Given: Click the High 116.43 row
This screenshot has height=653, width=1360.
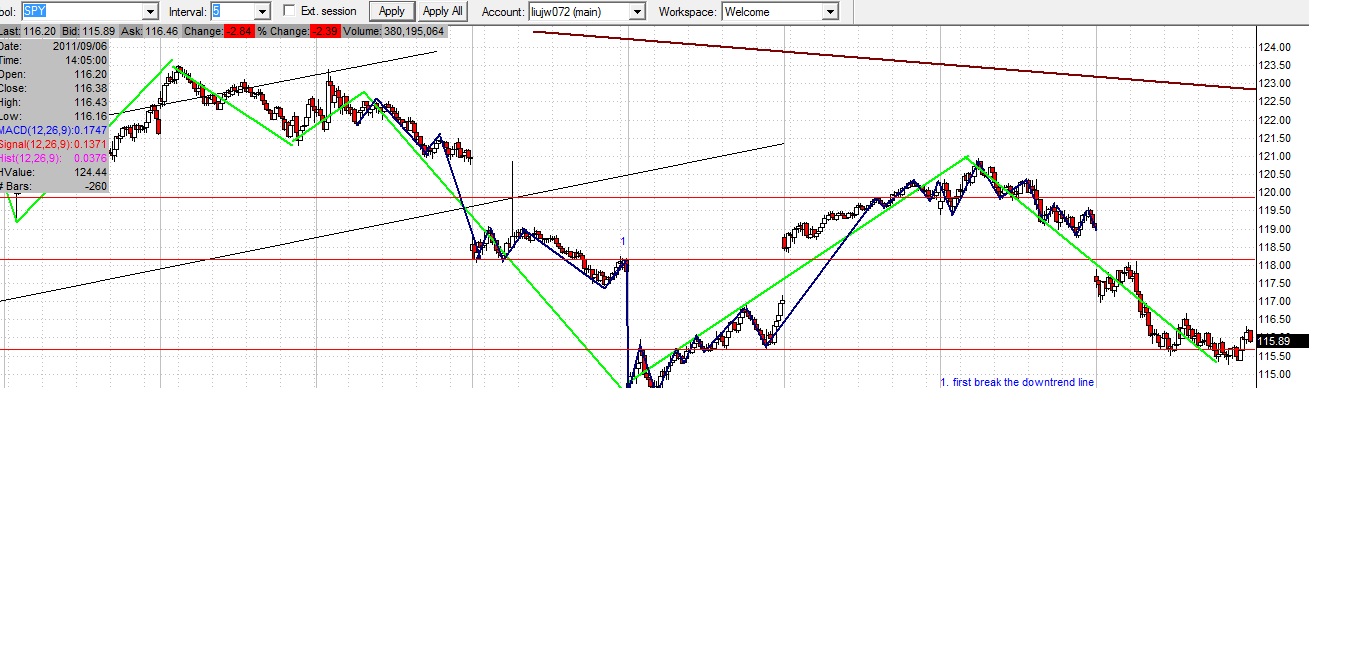Looking at the screenshot, I should 54,102.
